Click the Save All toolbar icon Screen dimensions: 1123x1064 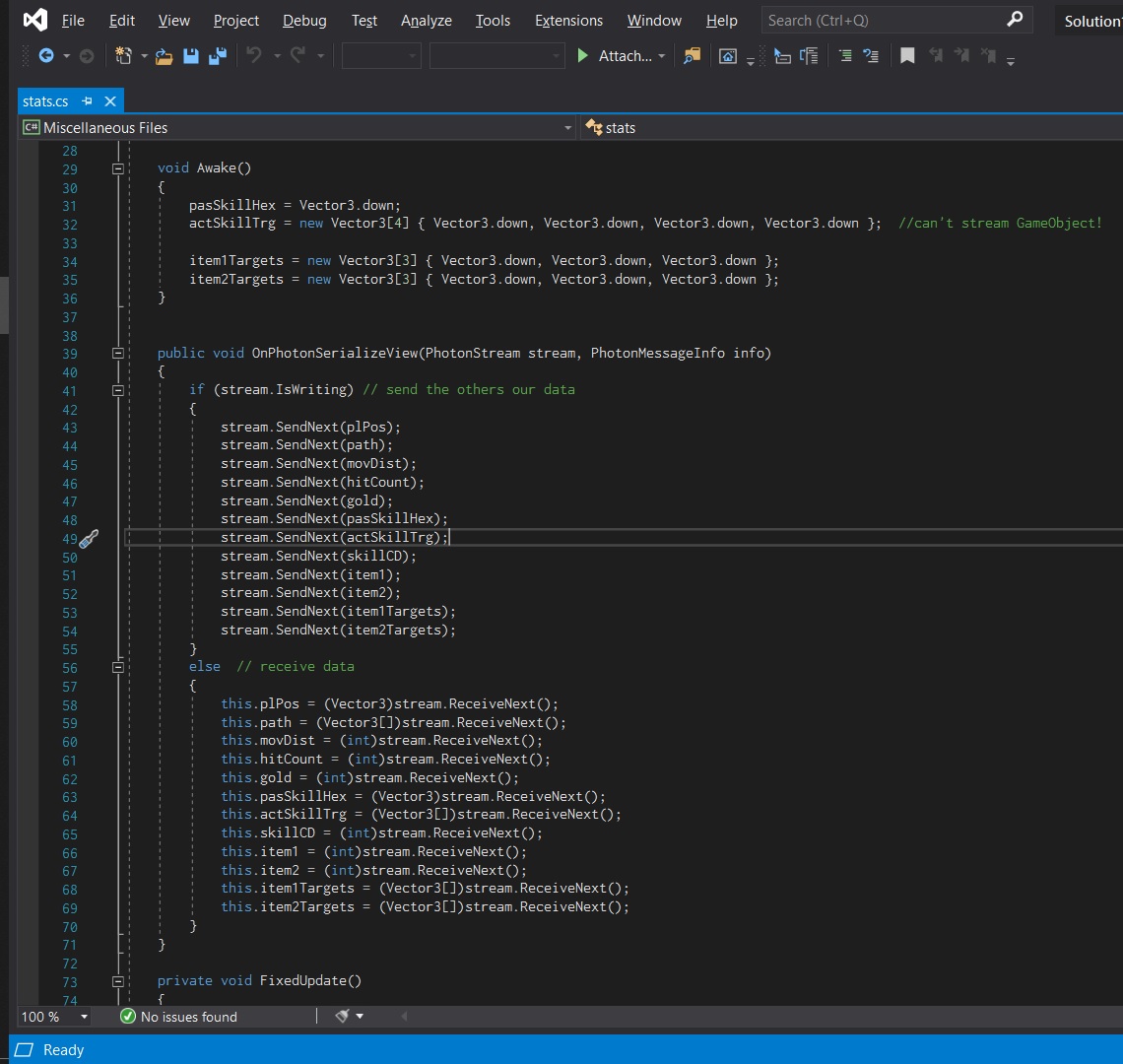pos(217,56)
